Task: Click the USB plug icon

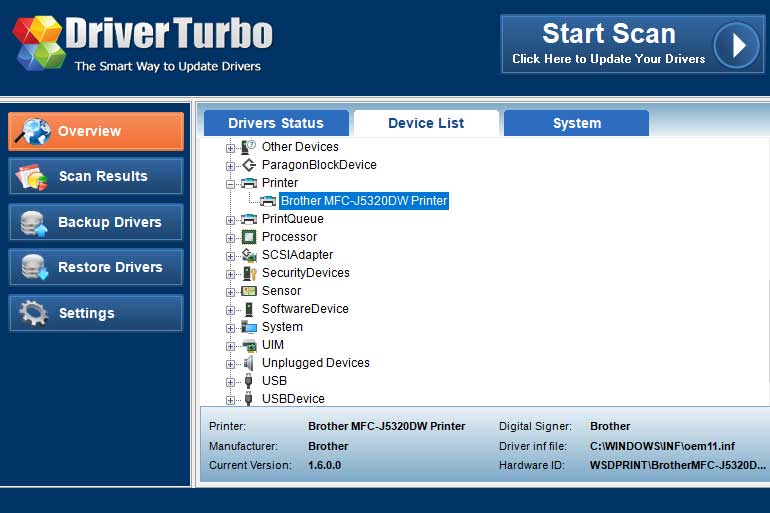Action: point(248,381)
